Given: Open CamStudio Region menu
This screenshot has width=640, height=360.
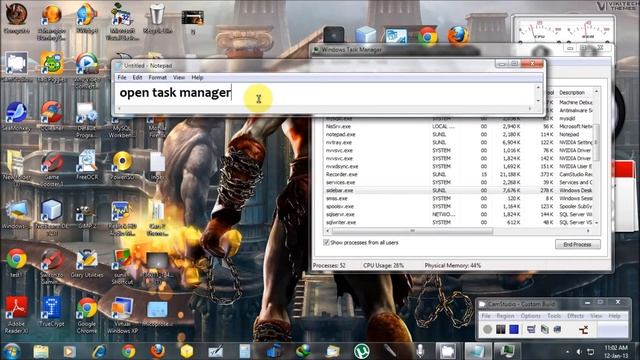Looking at the screenshot, I should pyautogui.click(x=505, y=316).
